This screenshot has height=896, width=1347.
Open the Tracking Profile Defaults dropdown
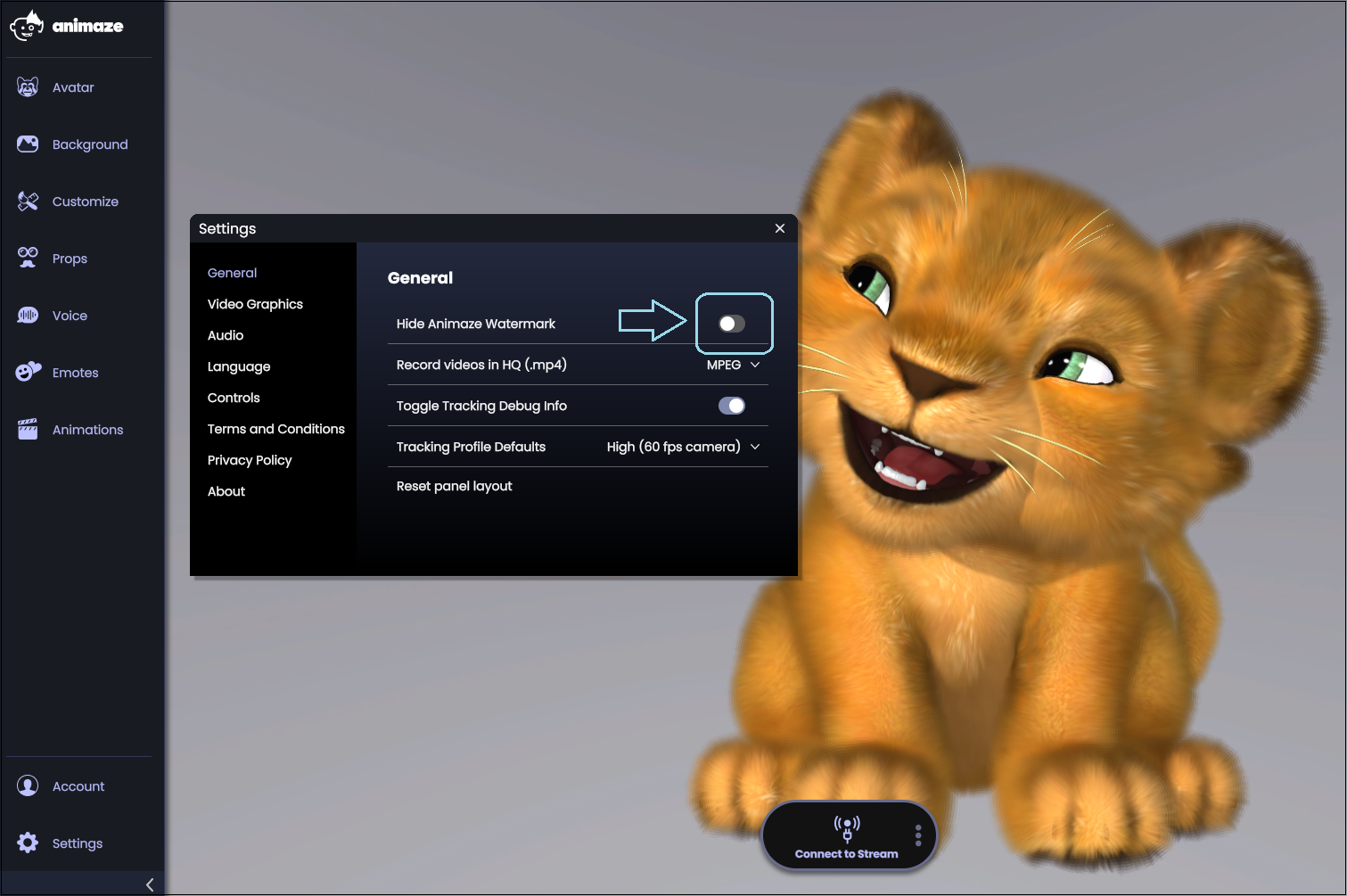(x=682, y=447)
